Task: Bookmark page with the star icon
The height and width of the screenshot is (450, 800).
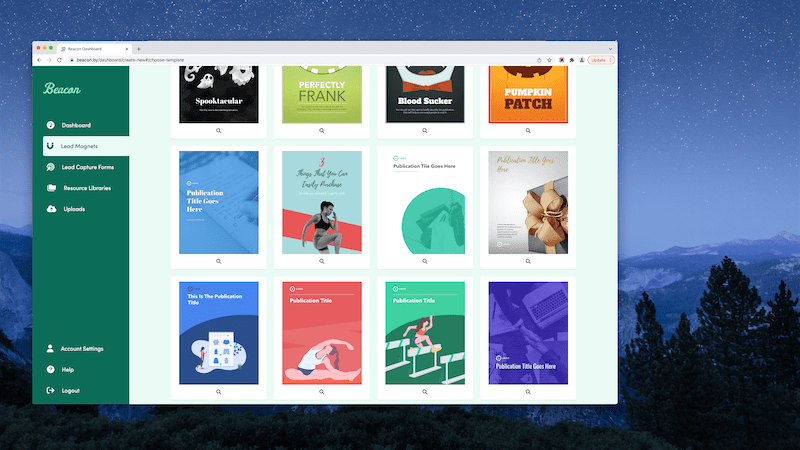Action: (x=549, y=60)
